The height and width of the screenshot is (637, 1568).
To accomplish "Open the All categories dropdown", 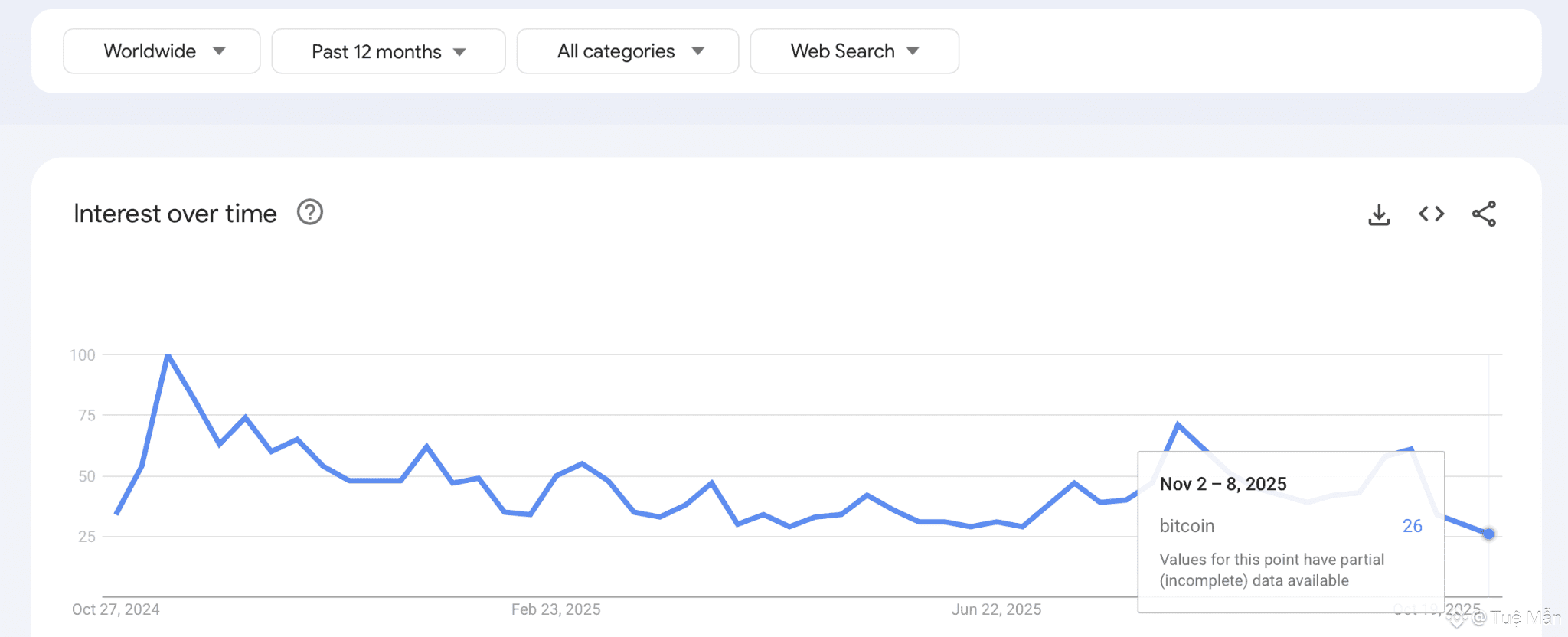I will click(x=628, y=51).
